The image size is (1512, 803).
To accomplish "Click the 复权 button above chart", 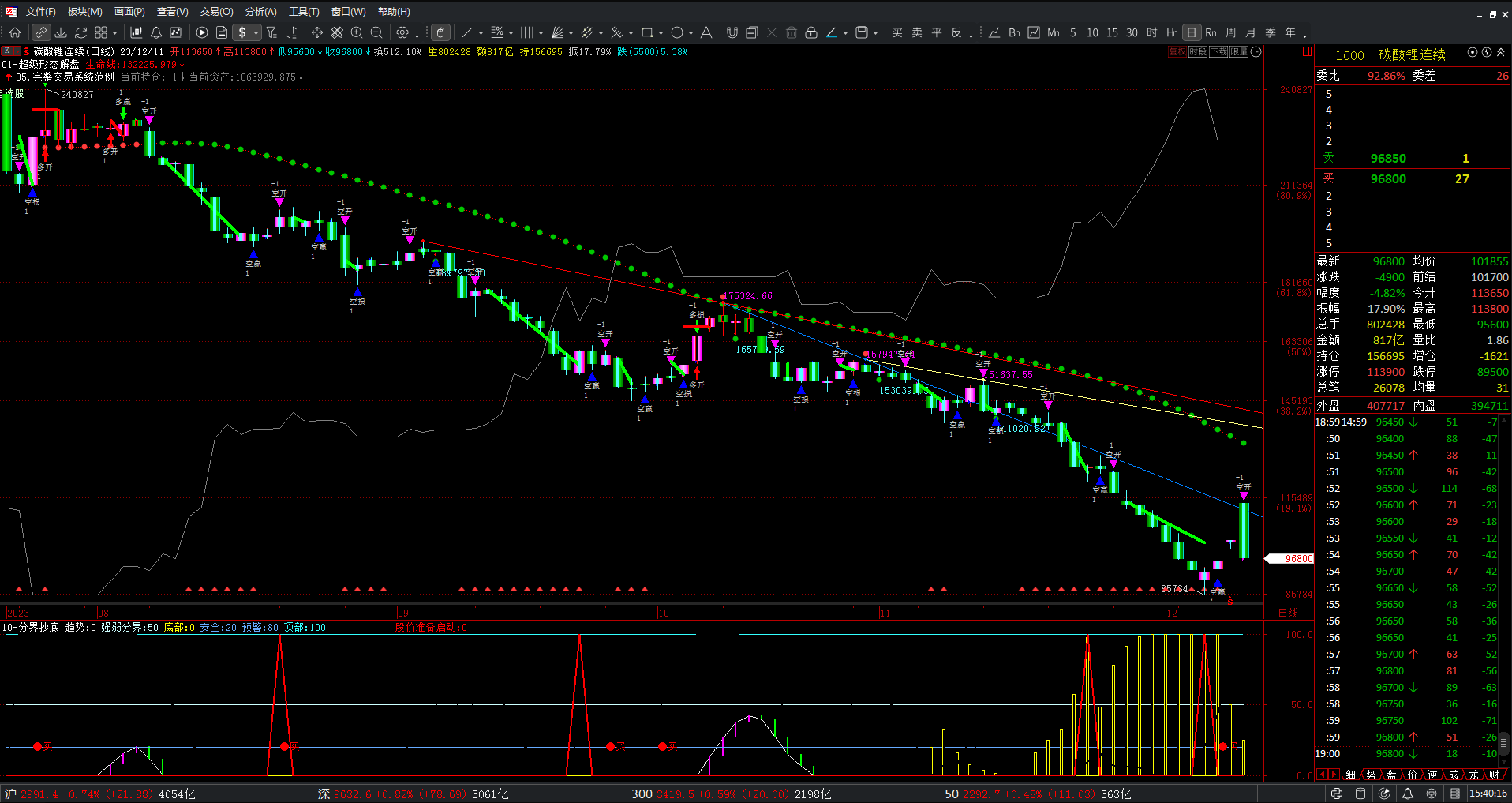I will click(x=1177, y=51).
